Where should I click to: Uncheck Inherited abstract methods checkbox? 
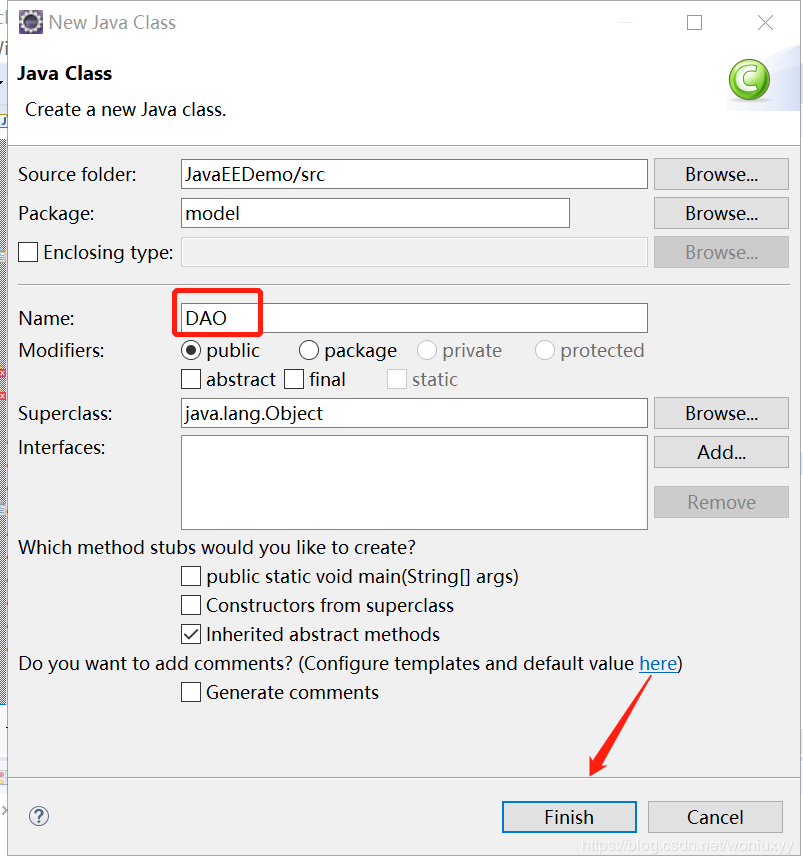pyautogui.click(x=191, y=635)
